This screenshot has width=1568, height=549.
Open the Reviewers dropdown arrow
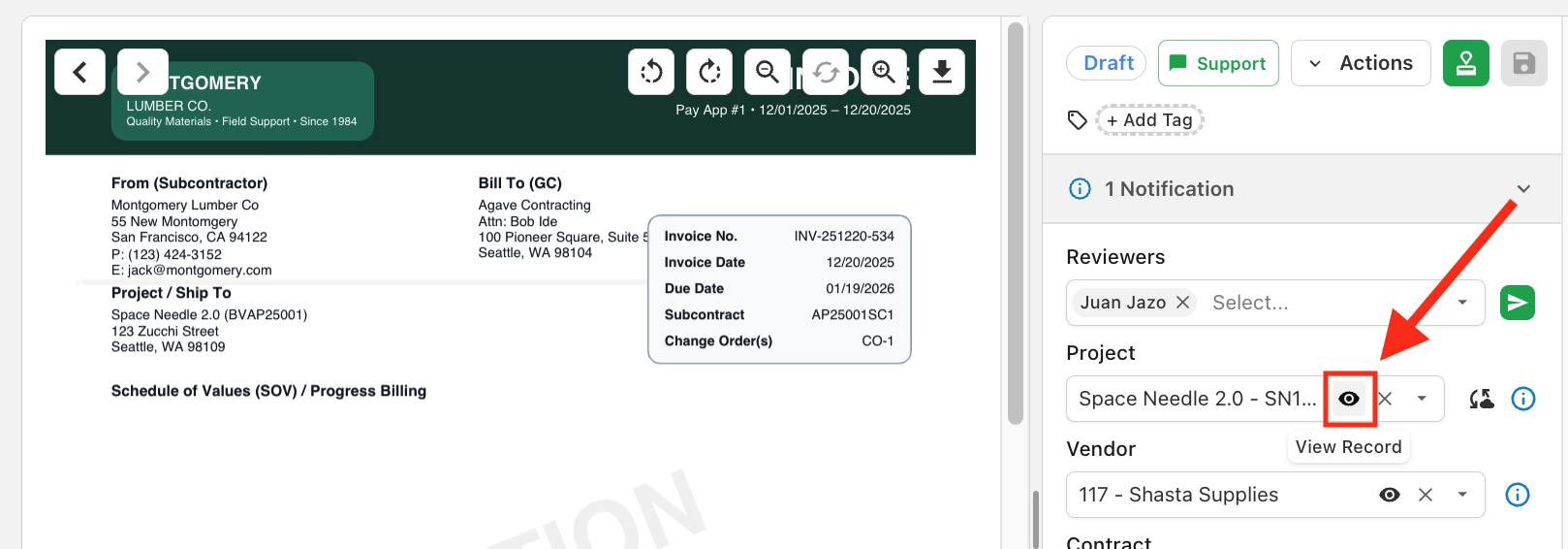(1462, 303)
